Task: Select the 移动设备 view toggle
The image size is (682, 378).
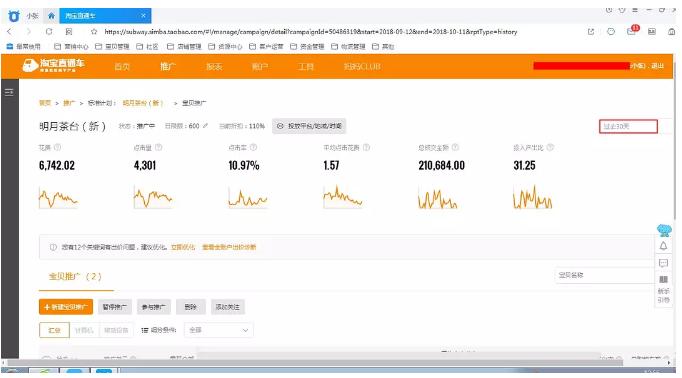Action: tap(116, 330)
